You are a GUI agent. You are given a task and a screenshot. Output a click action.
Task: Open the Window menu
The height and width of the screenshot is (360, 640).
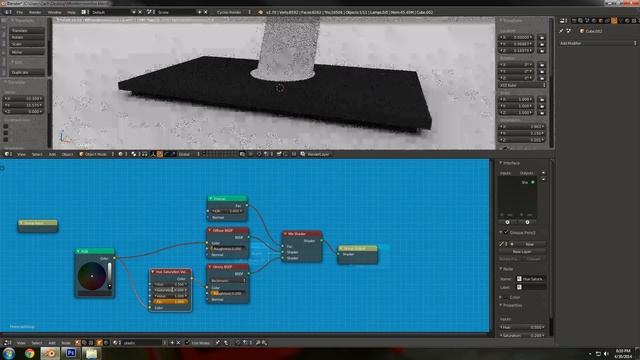tap(54, 12)
